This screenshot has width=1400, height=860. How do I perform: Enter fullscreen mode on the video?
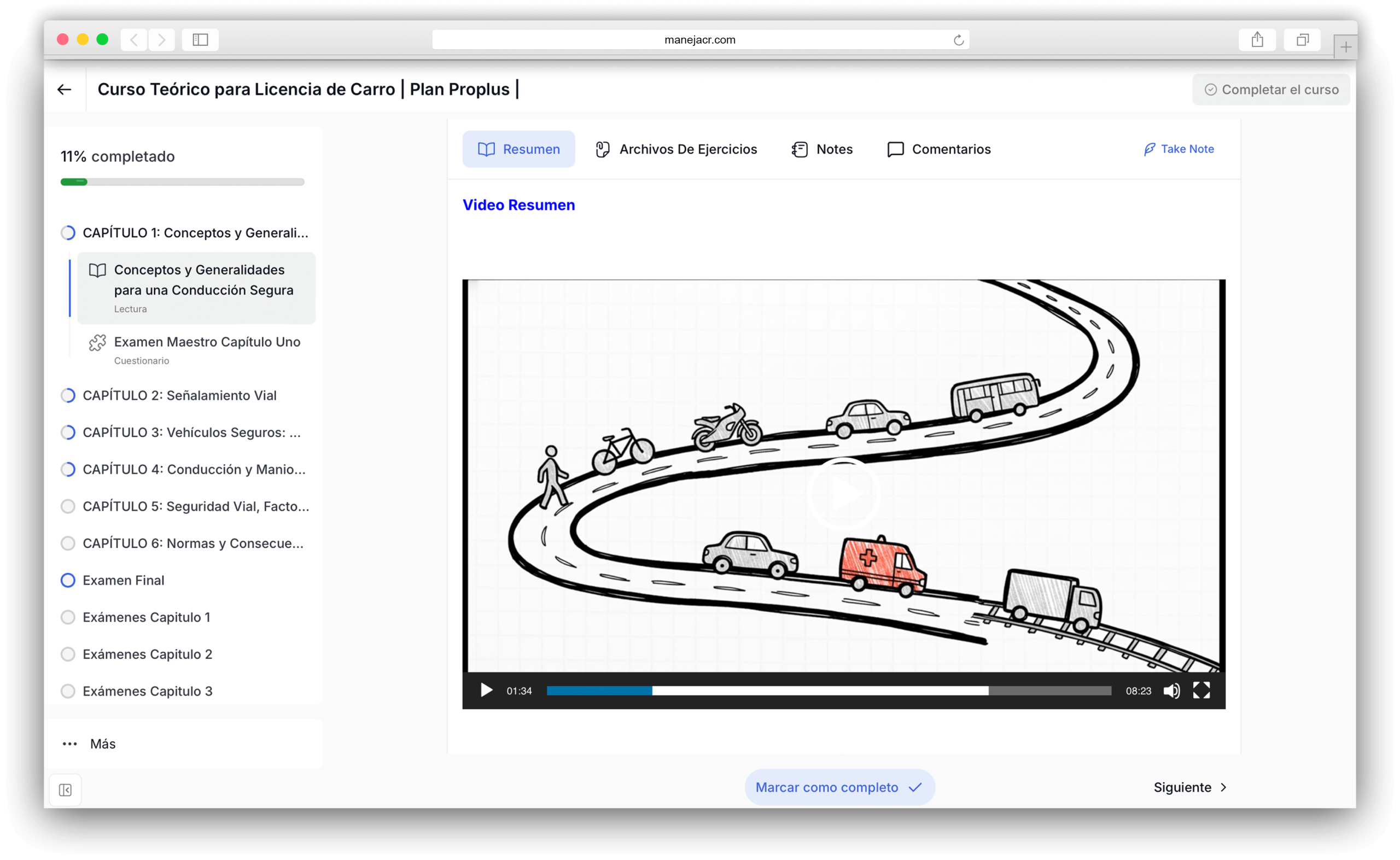point(1201,691)
